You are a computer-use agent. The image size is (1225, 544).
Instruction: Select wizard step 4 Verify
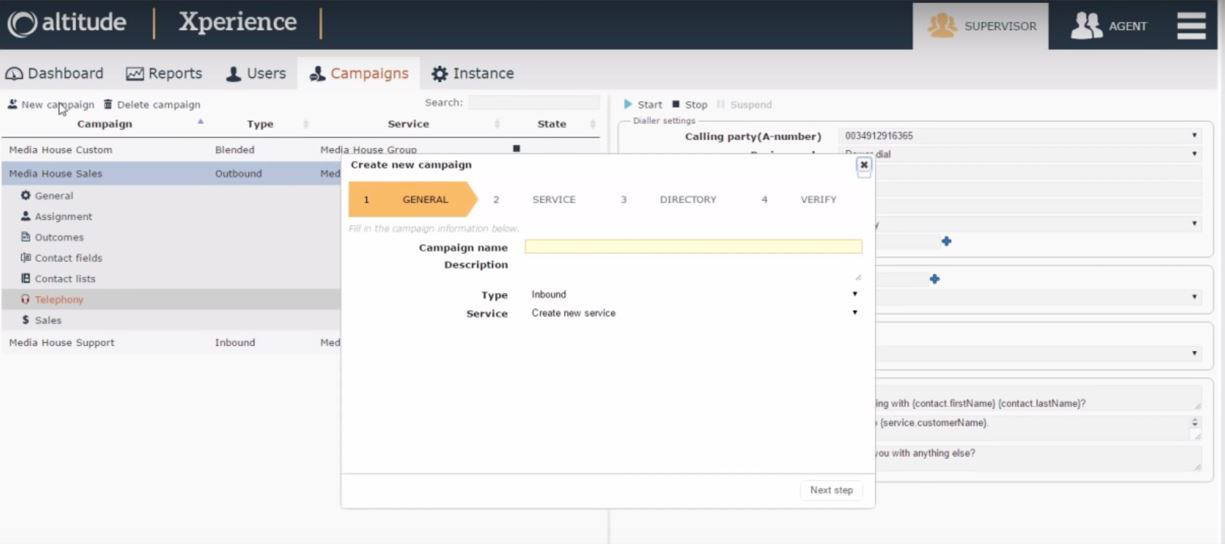tap(799, 199)
